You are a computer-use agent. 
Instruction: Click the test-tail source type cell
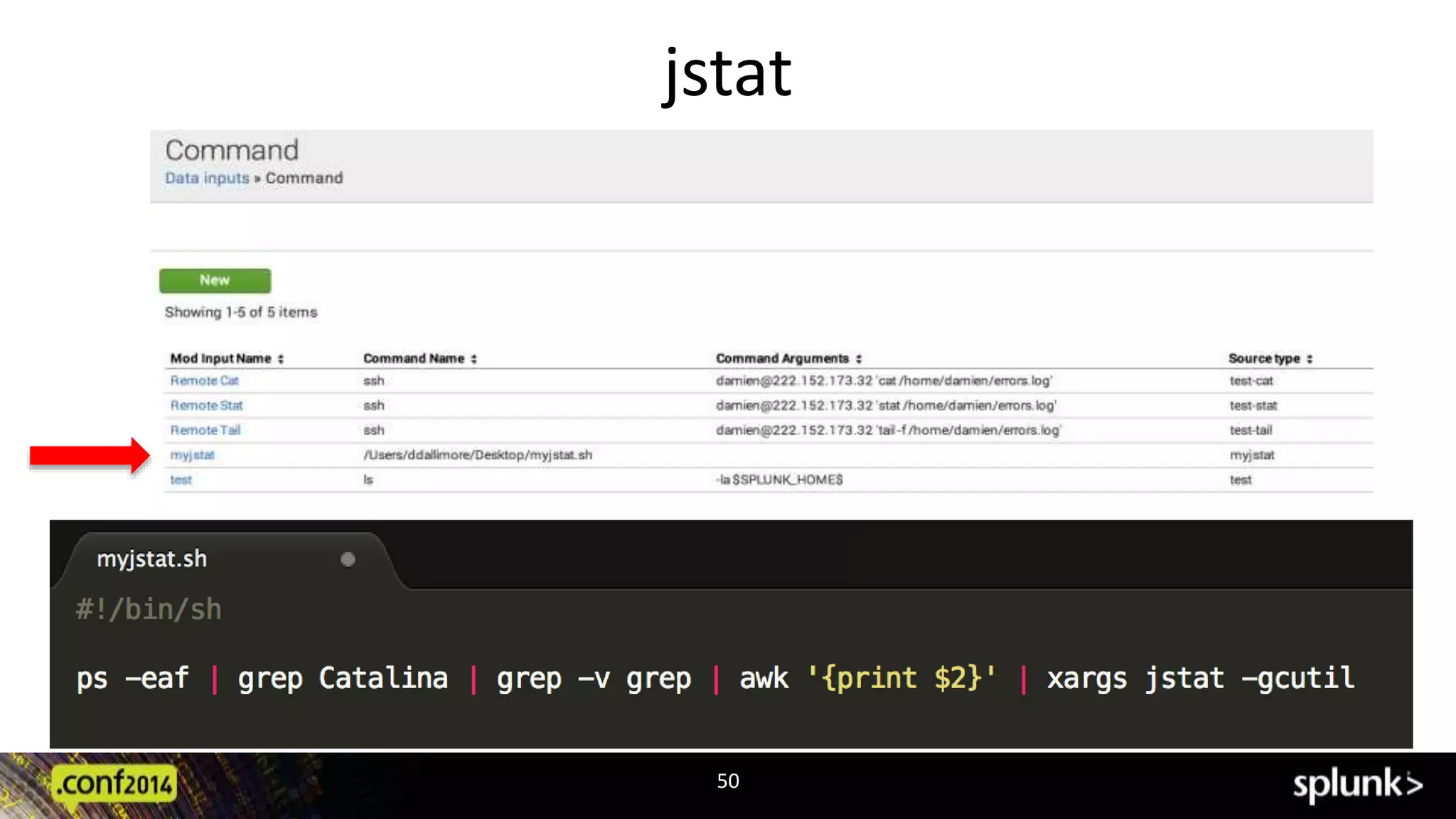(x=1251, y=430)
